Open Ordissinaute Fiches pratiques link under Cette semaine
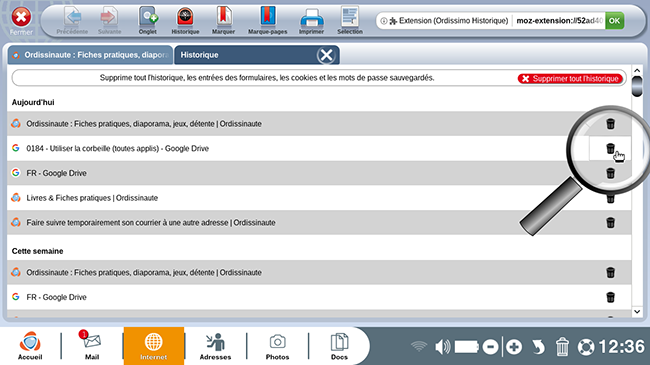This screenshot has width=650, height=365. tap(144, 273)
